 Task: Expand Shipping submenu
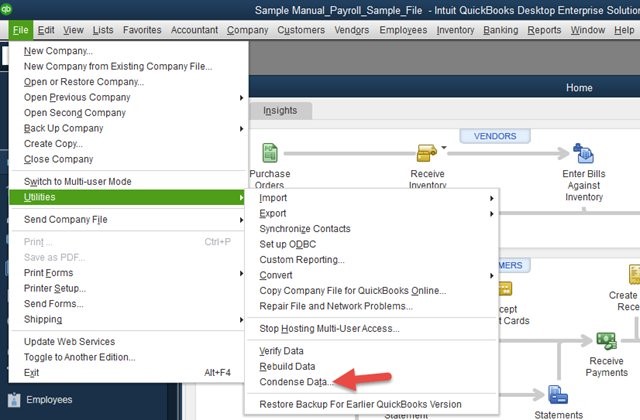click(x=241, y=320)
